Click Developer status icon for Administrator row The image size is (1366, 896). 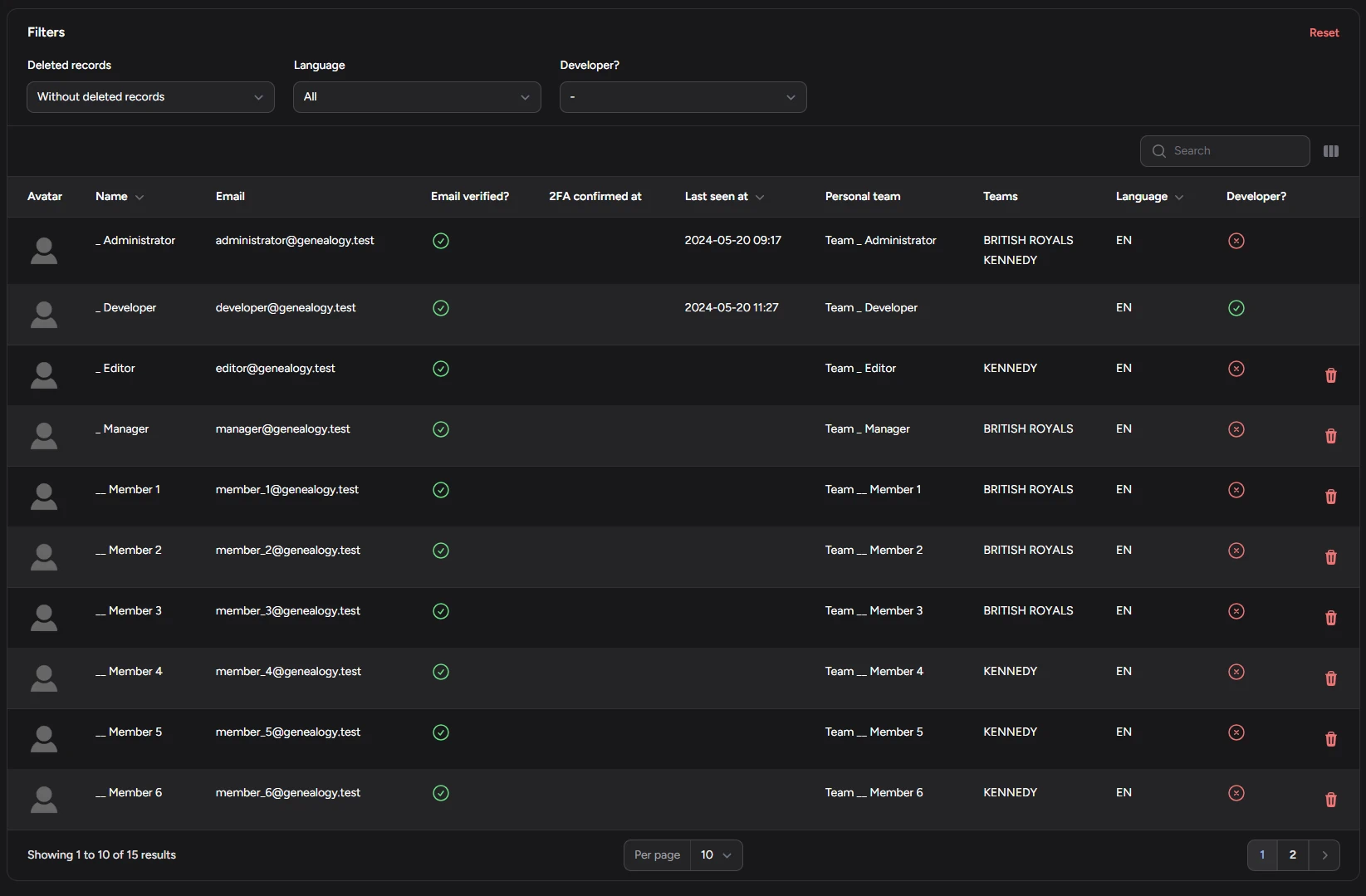click(x=1236, y=241)
